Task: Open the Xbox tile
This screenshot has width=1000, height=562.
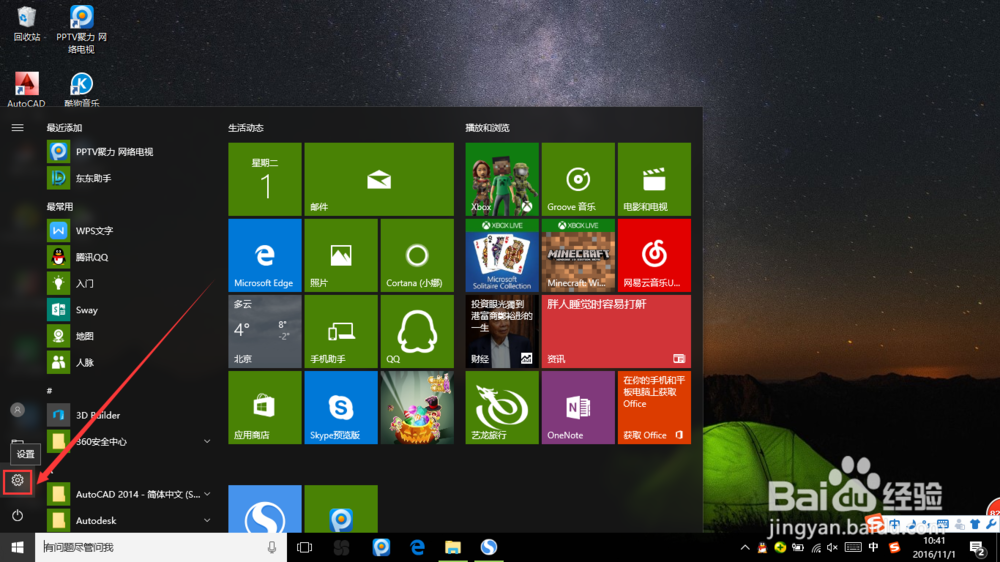Action: tap(502, 179)
